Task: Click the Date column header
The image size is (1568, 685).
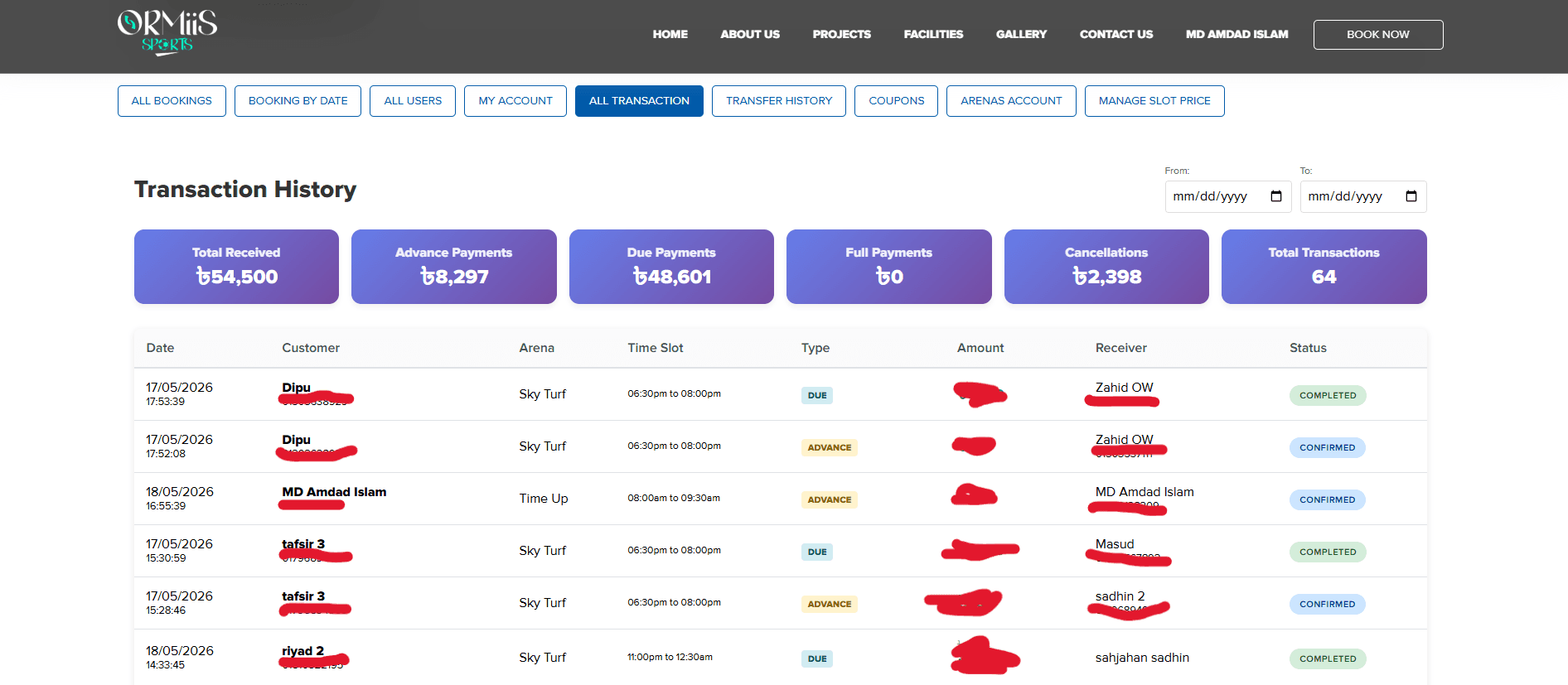Action: (160, 348)
